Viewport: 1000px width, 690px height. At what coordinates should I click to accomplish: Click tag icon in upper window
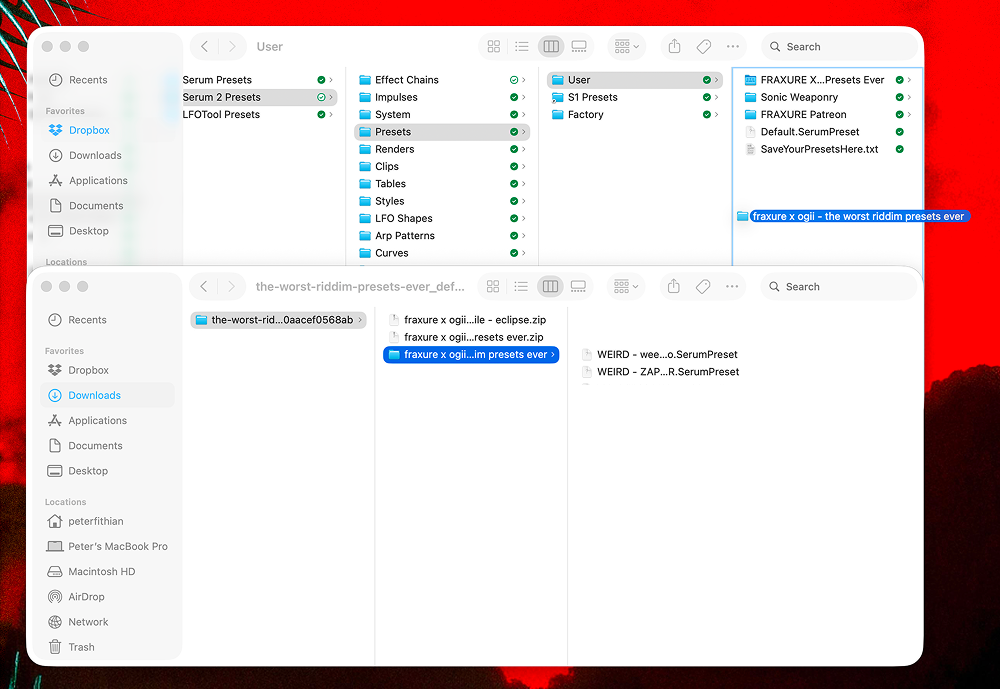coord(703,47)
